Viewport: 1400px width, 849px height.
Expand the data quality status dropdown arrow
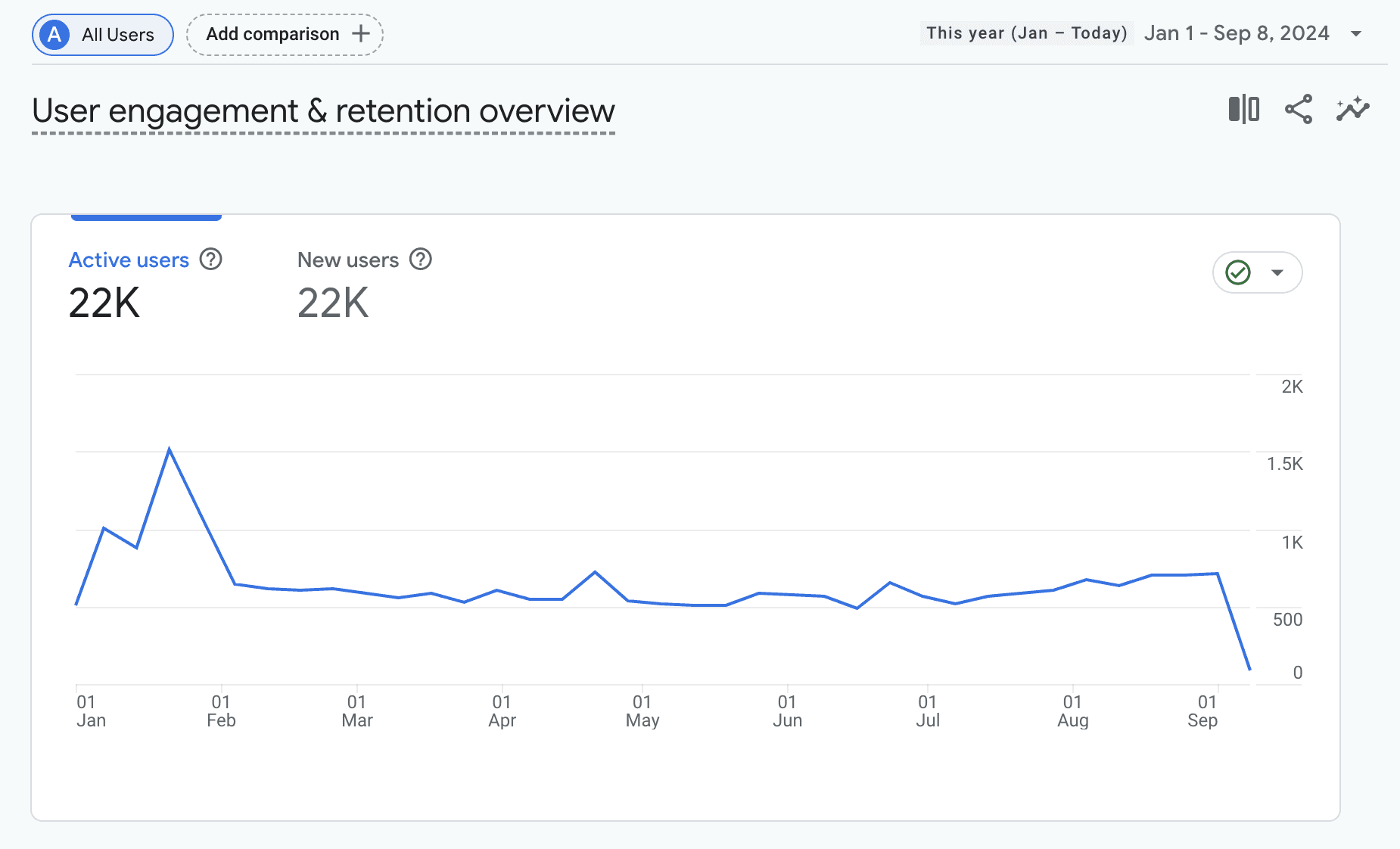[x=1277, y=272]
